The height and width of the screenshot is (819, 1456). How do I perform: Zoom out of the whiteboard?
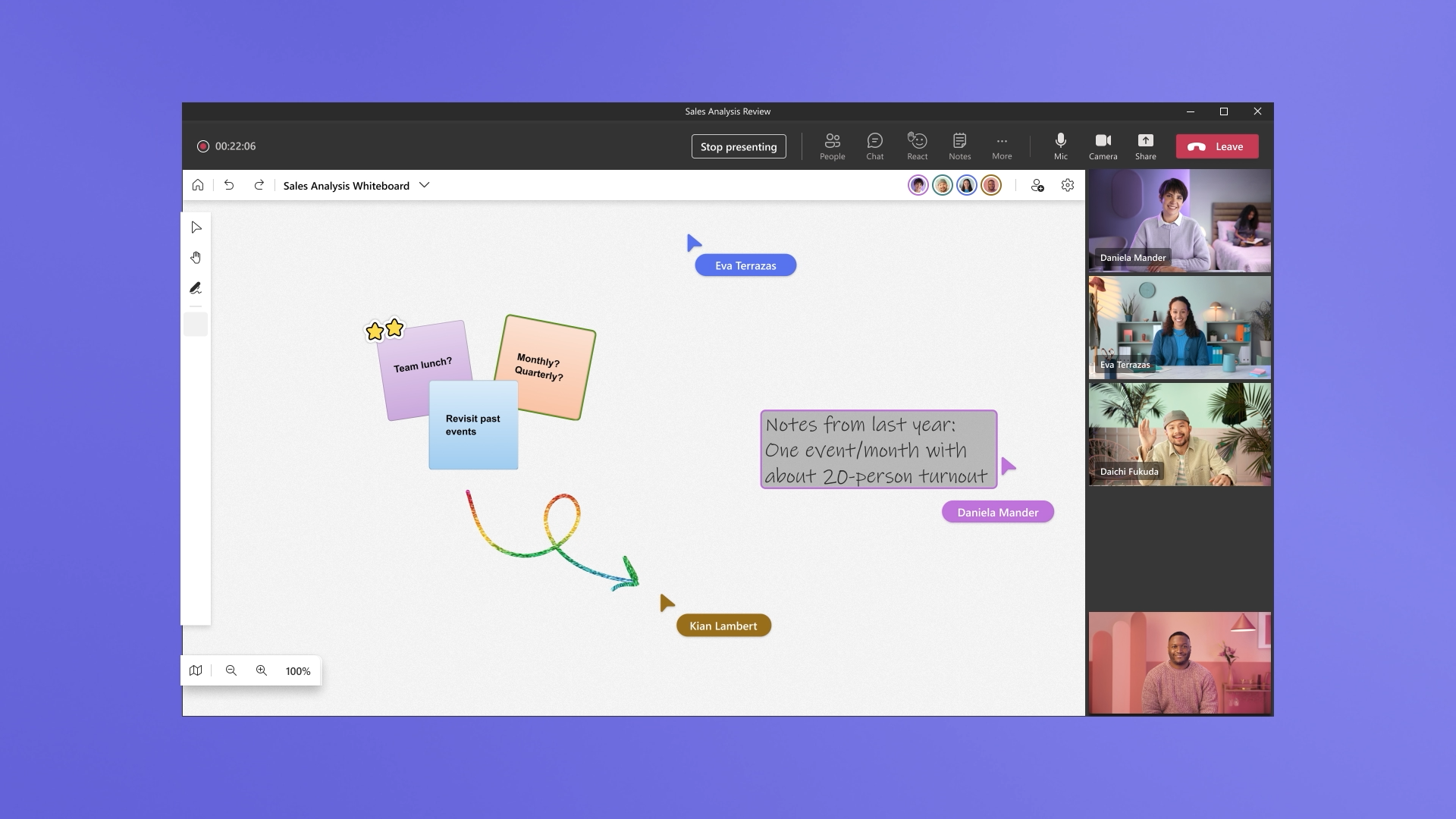[231, 670]
